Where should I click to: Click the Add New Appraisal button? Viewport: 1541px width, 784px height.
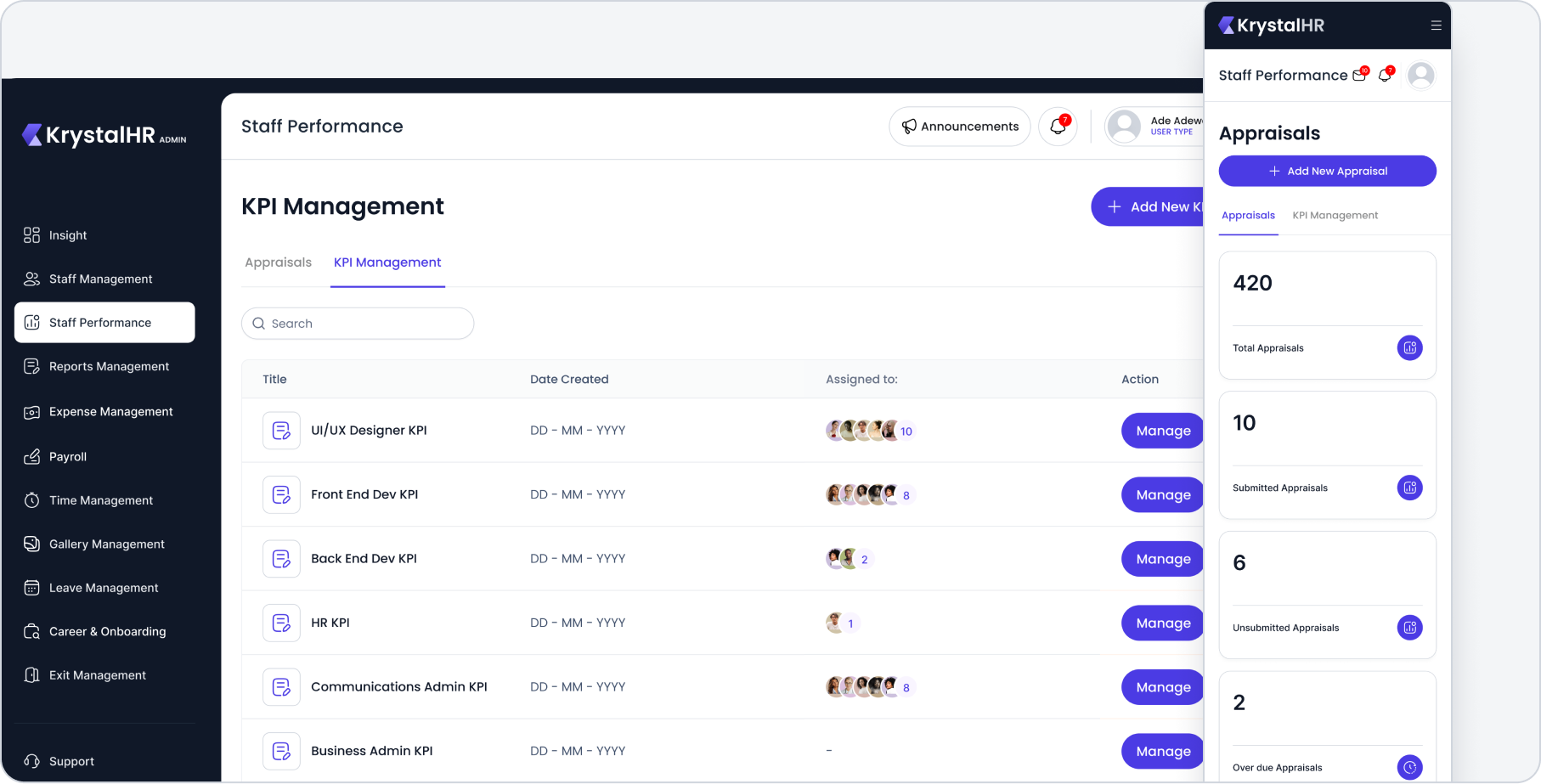(x=1327, y=171)
